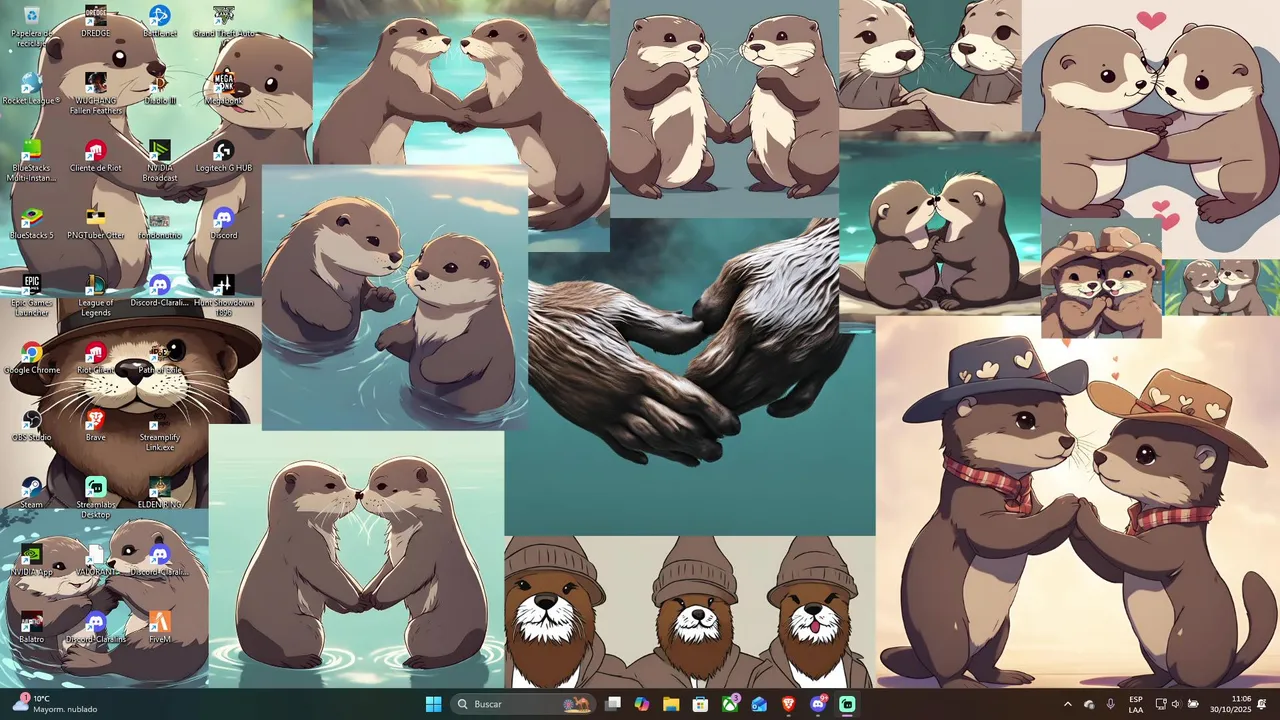Open the Rocket League desktop shortcut
Screen dimensions: 1280x720
tap(32, 88)
